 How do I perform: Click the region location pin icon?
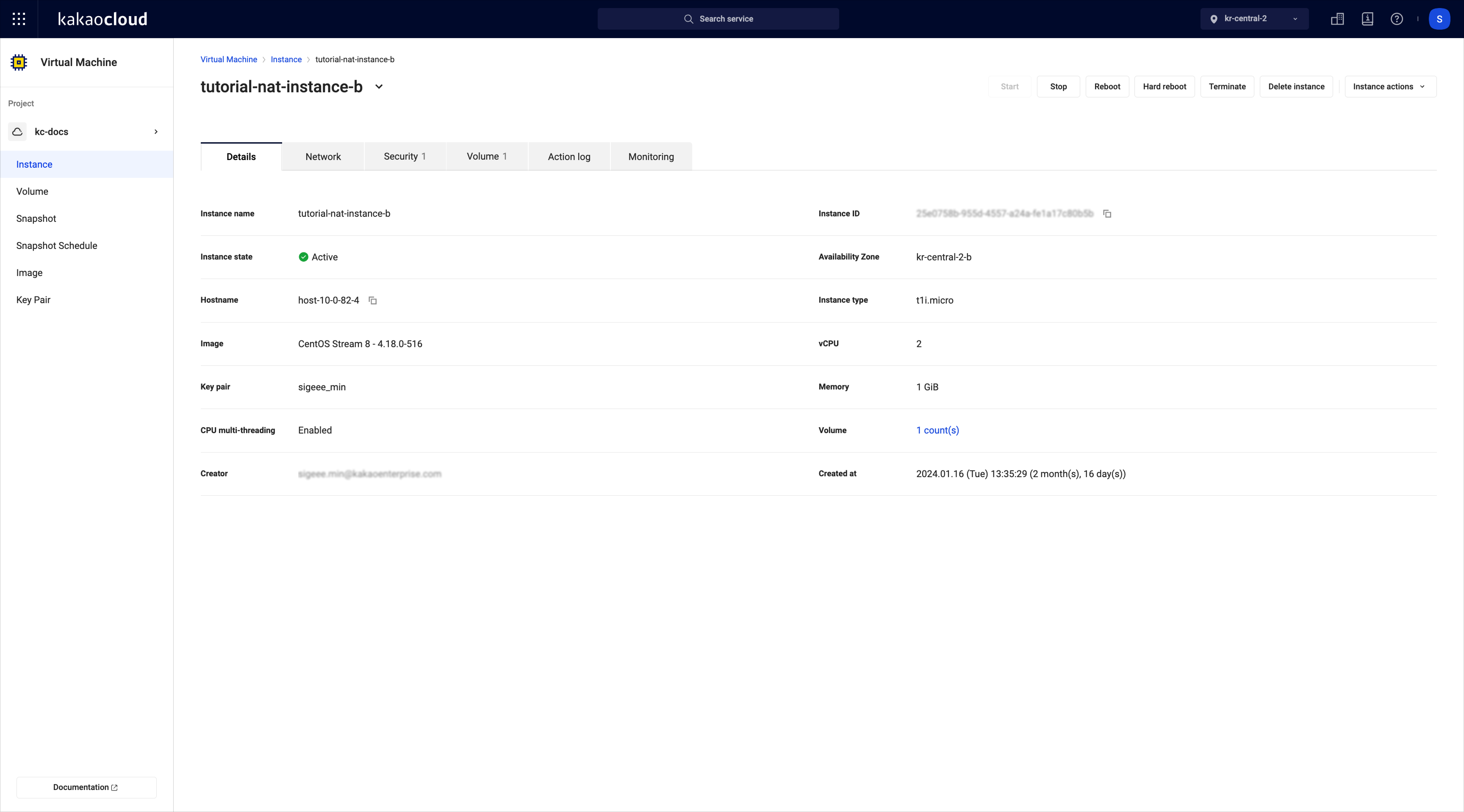[1213, 19]
